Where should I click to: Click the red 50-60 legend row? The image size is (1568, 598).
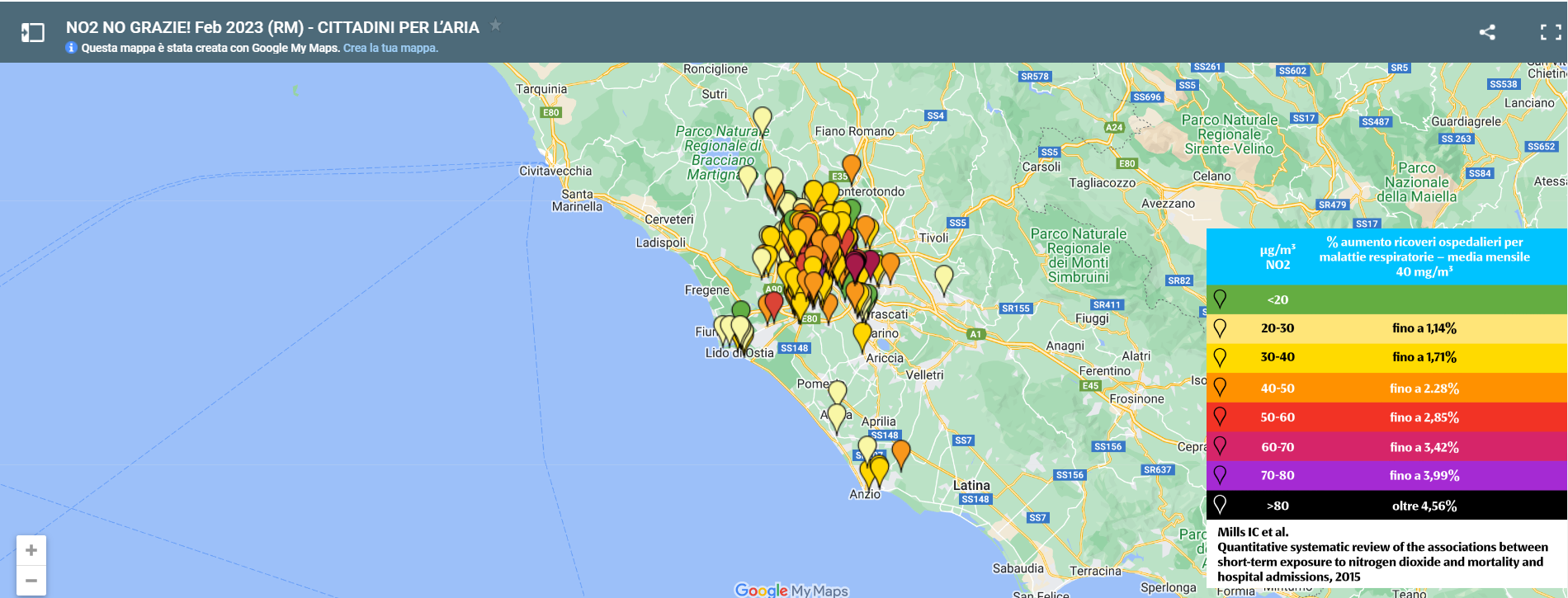coord(1386,417)
